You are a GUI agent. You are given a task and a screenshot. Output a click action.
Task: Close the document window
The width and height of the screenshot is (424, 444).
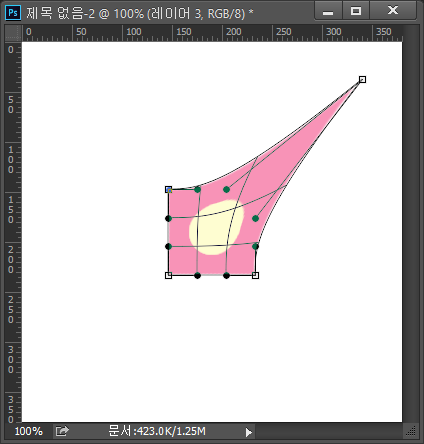click(393, 11)
